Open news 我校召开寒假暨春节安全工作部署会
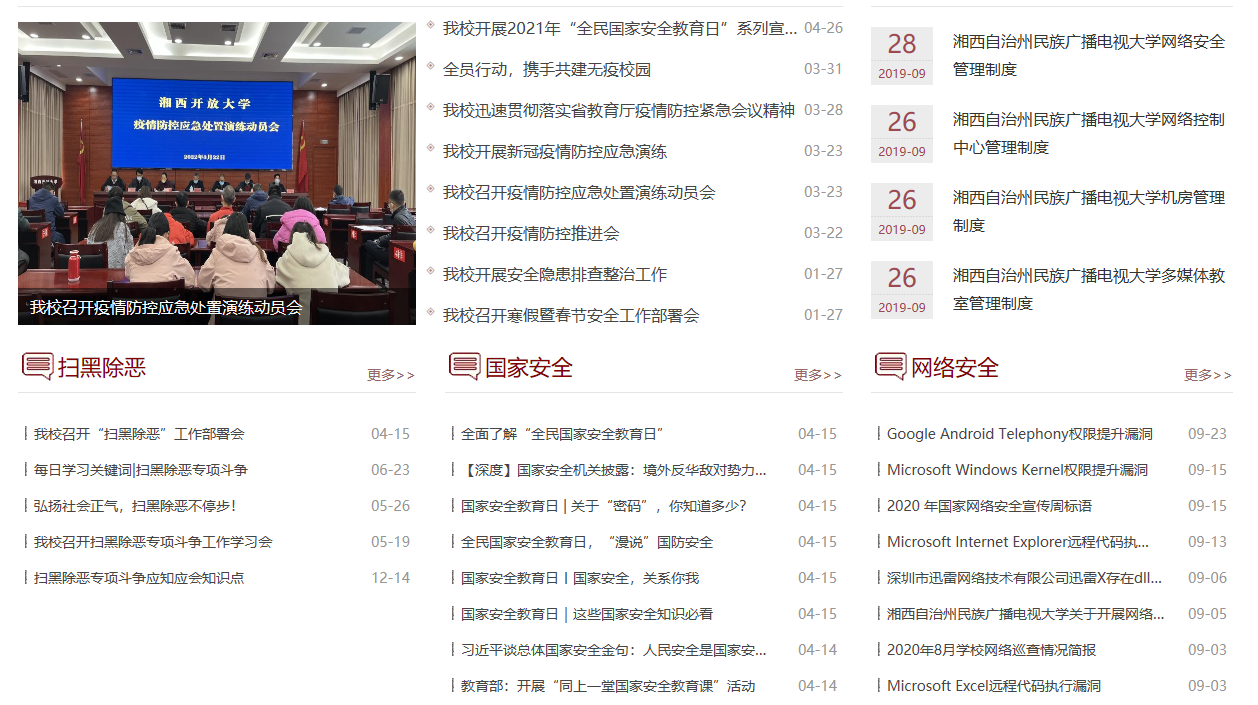Screen dimensions: 1258x705 [x=571, y=315]
